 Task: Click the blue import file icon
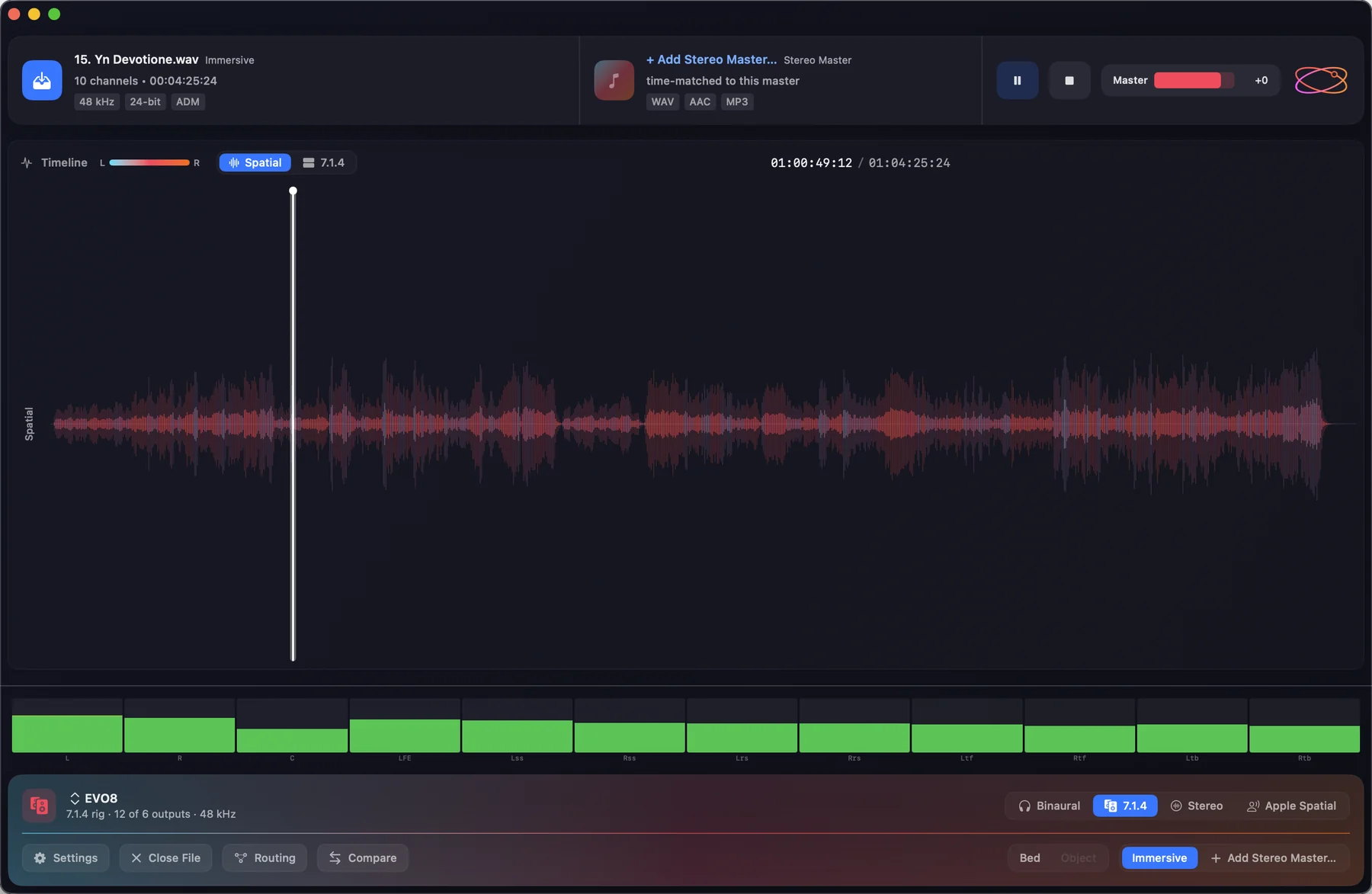click(x=42, y=80)
